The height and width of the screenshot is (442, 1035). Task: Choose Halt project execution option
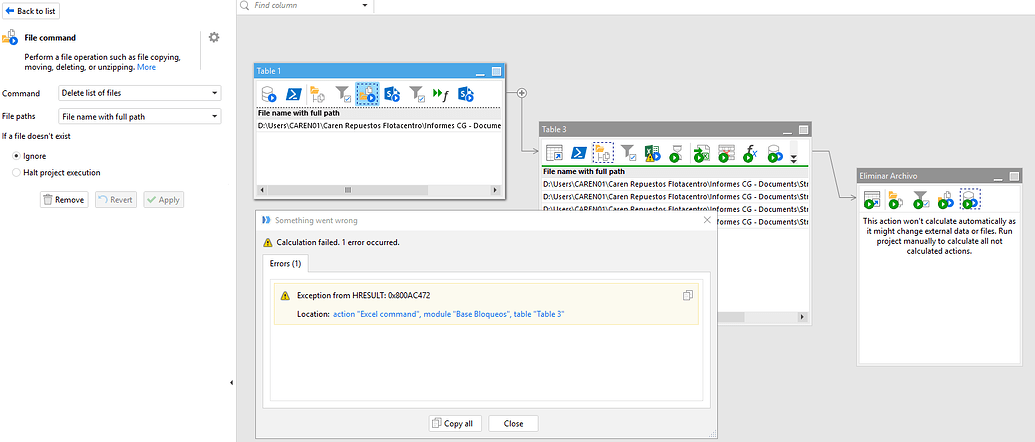click(17, 172)
